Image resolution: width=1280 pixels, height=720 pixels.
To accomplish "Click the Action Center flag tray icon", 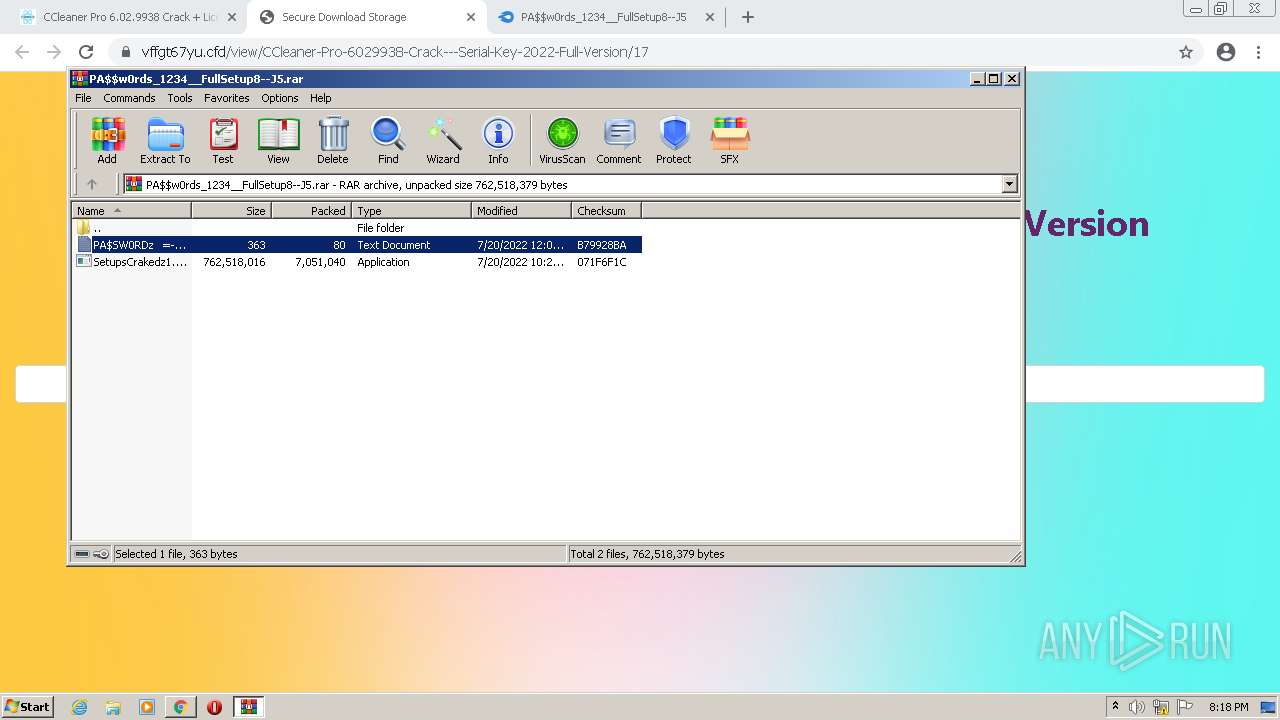I will point(1184,707).
